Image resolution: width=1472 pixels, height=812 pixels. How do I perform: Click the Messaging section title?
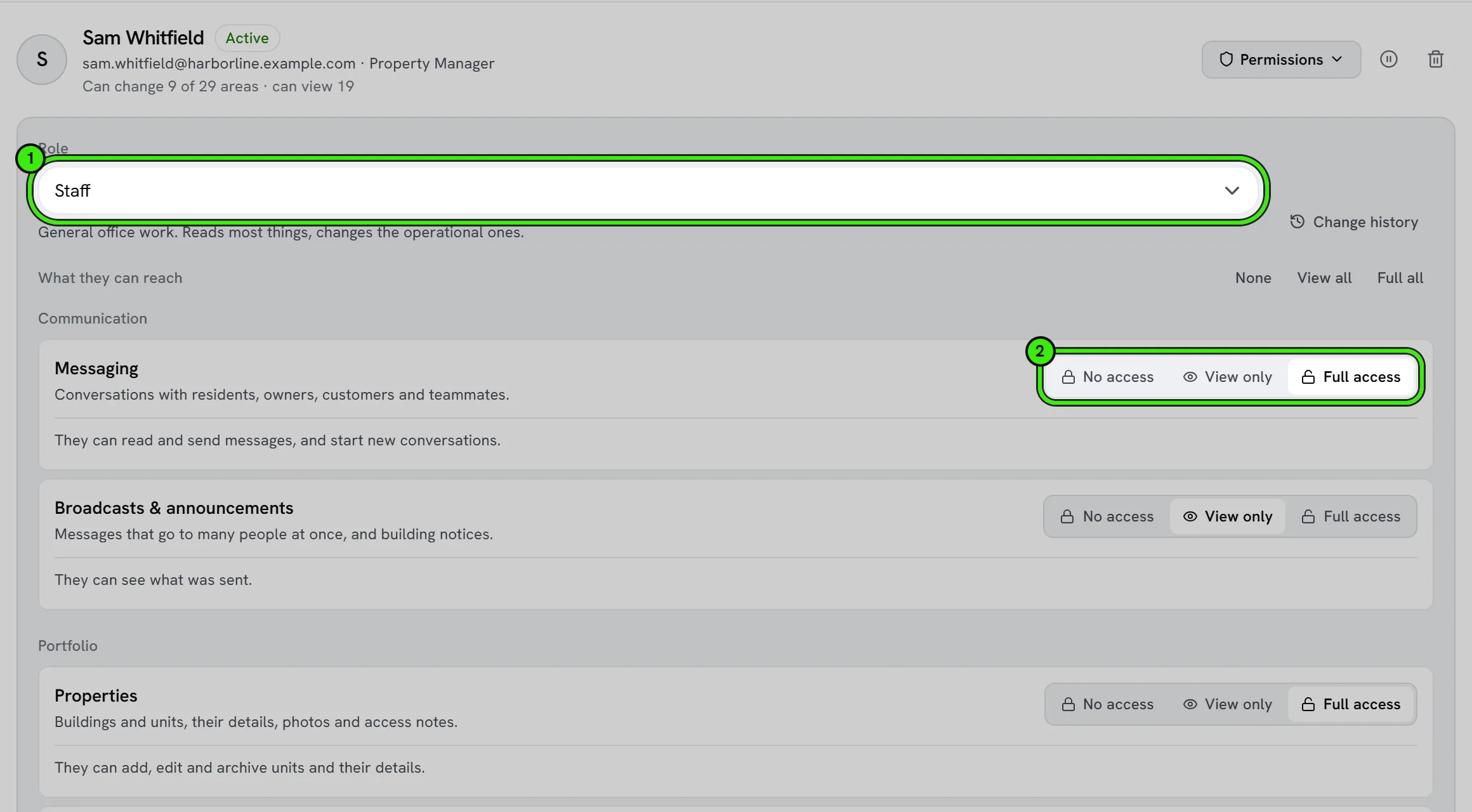pos(96,369)
